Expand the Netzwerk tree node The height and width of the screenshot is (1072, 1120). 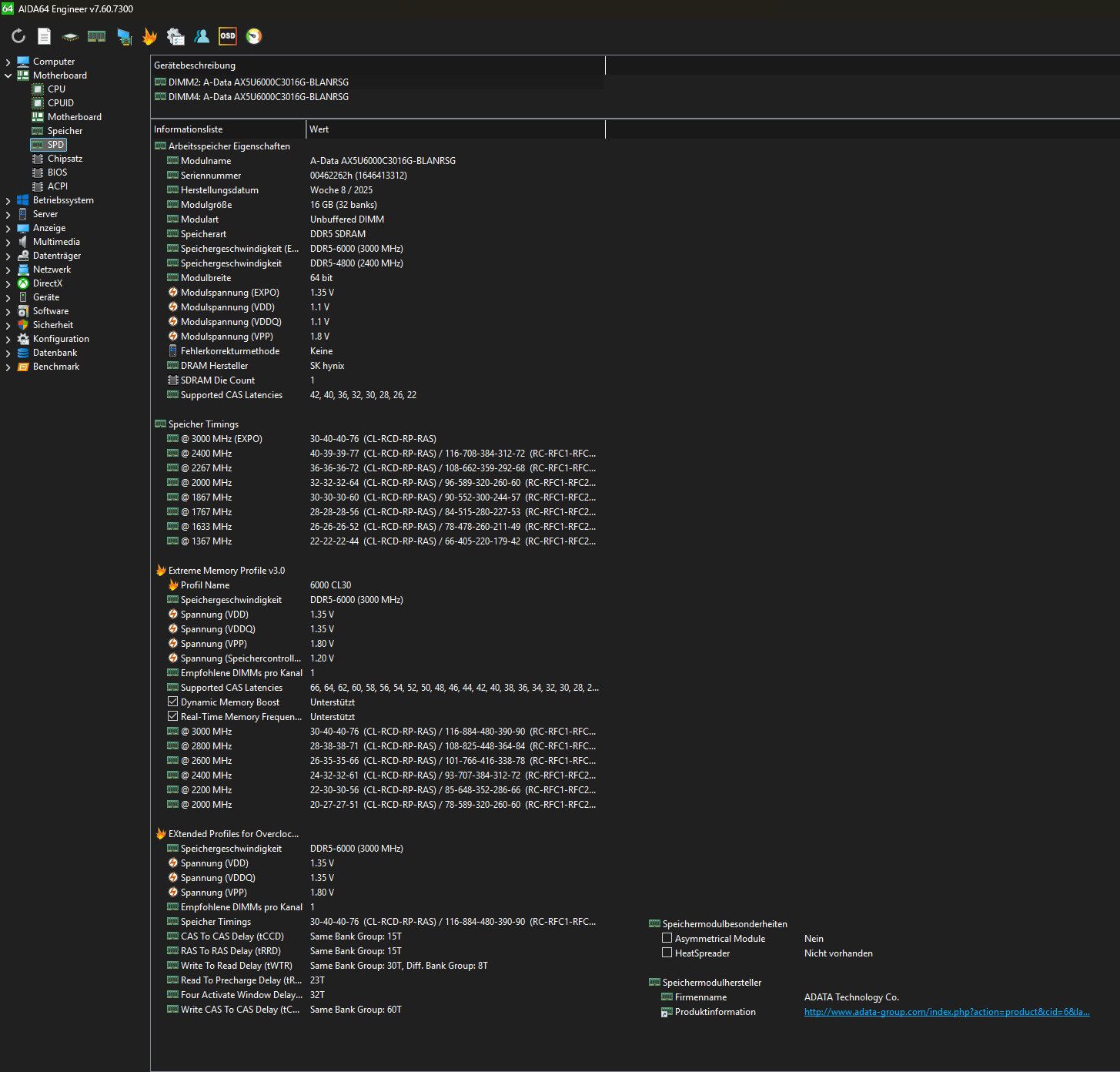(x=8, y=270)
